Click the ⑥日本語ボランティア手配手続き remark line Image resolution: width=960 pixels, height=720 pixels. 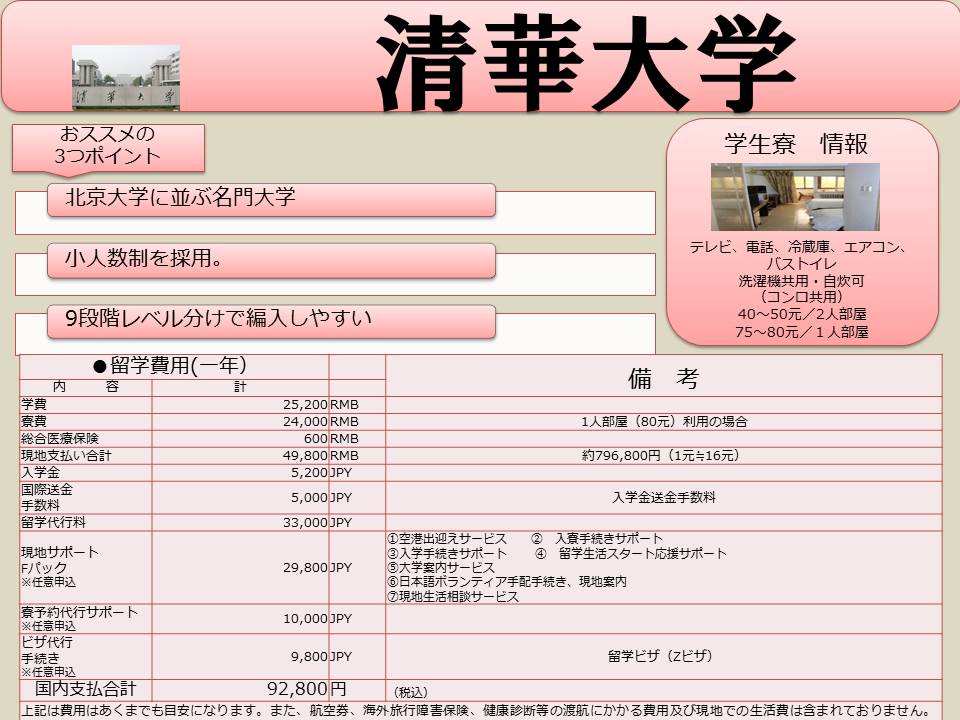(x=507, y=582)
